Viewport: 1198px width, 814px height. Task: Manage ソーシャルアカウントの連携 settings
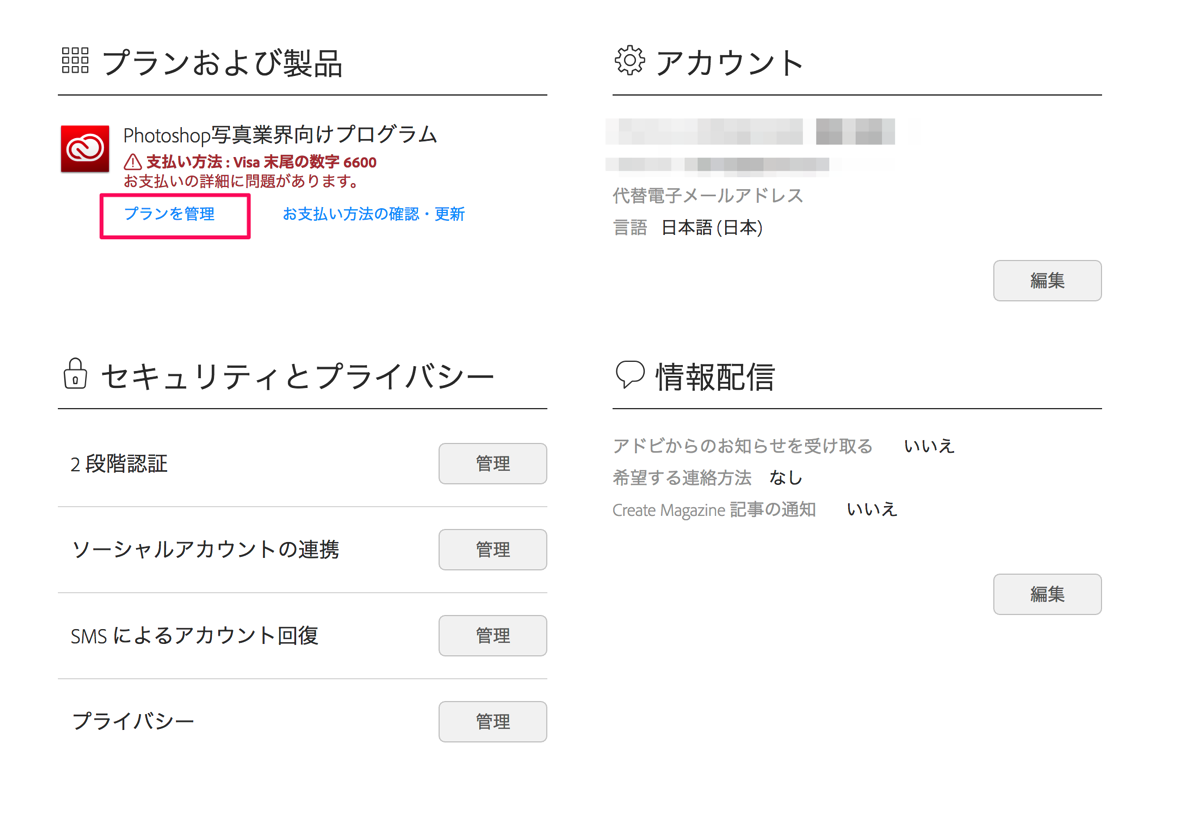click(x=492, y=550)
